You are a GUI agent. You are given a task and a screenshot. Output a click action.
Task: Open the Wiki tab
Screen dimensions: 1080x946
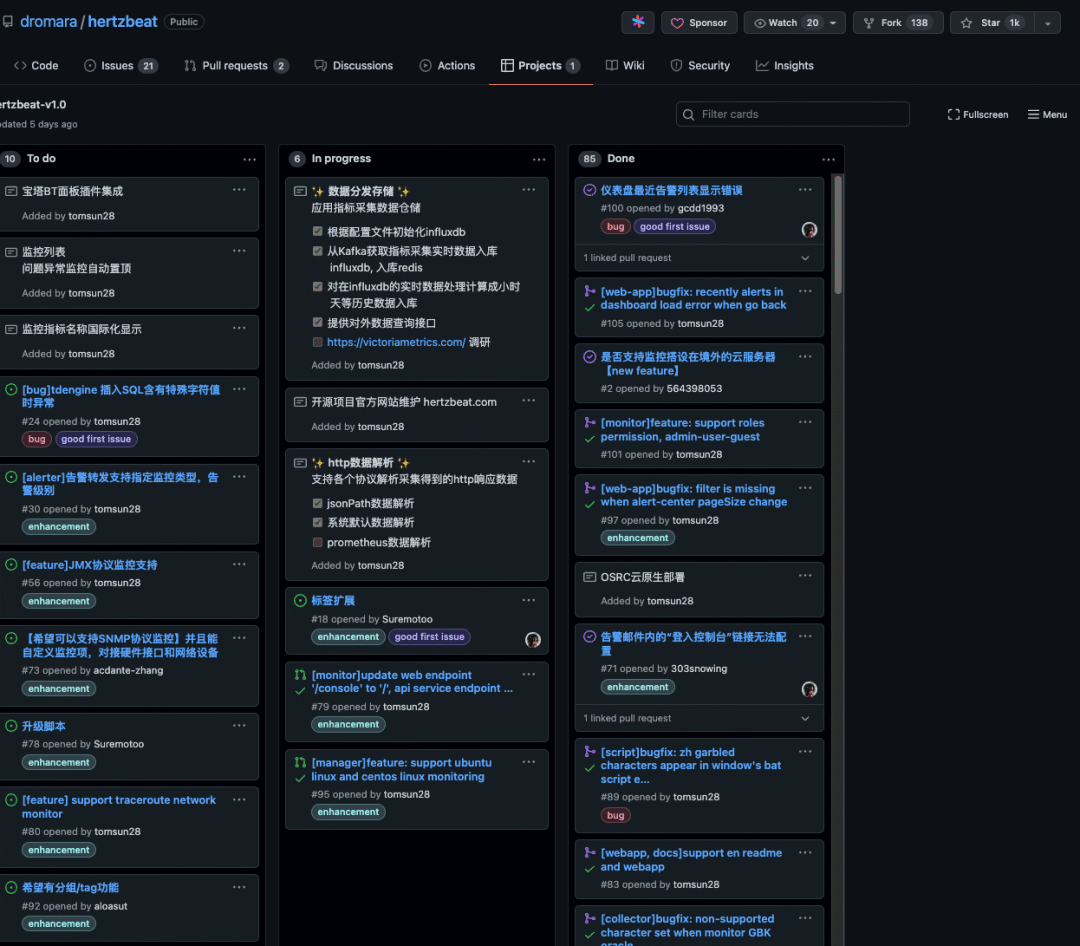click(625, 65)
